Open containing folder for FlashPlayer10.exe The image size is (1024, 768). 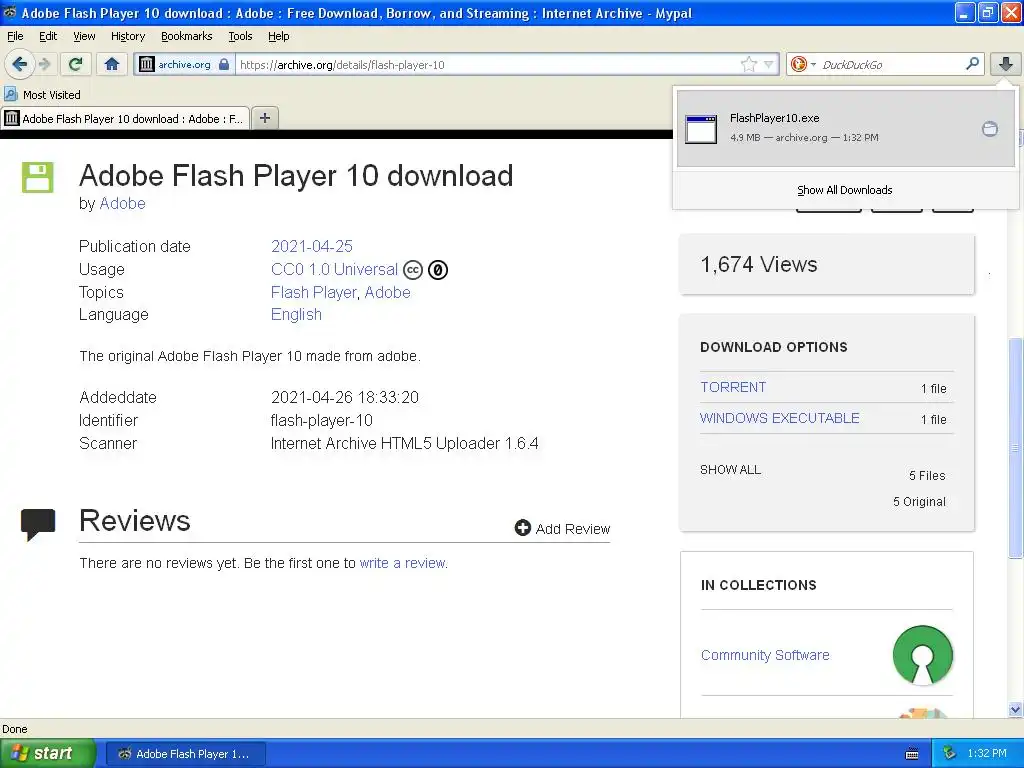(989, 129)
